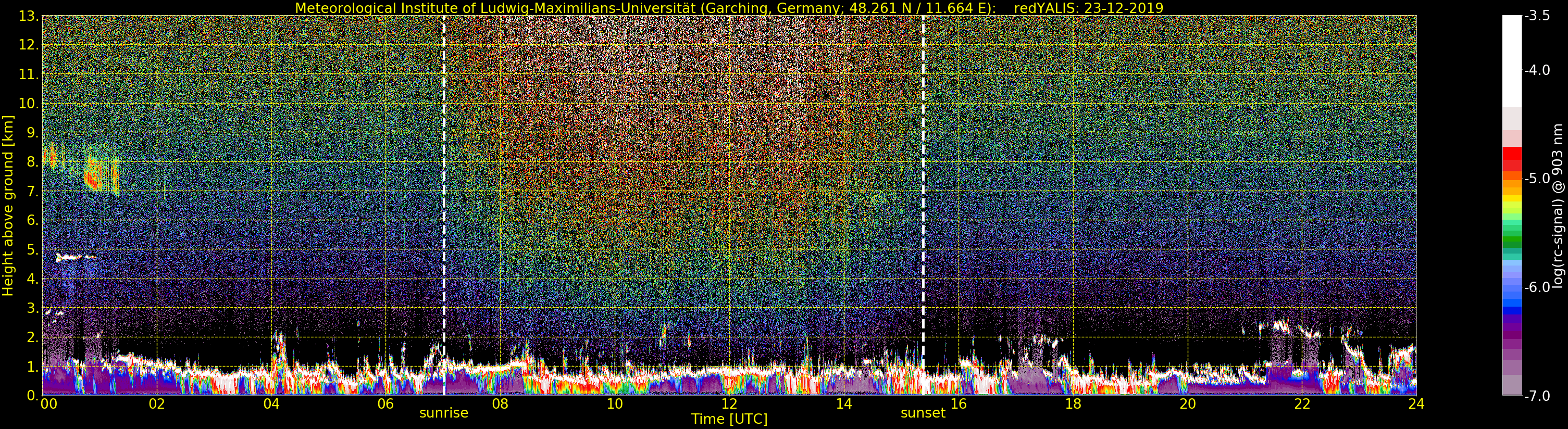Click the 'sunrise' label below the axis
This screenshot has height=429, width=1568.
444,413
